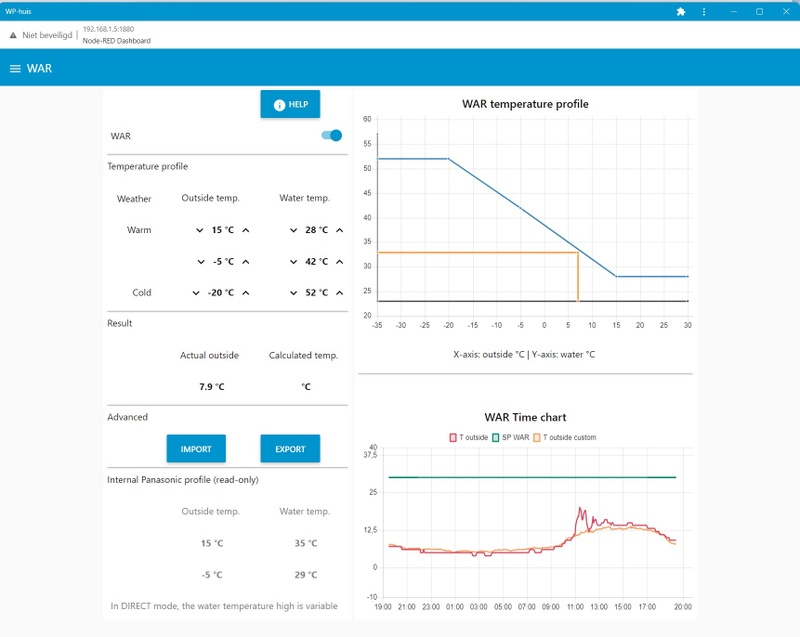
Task: Increase Warm outside temp 15 °C
Action: click(246, 230)
